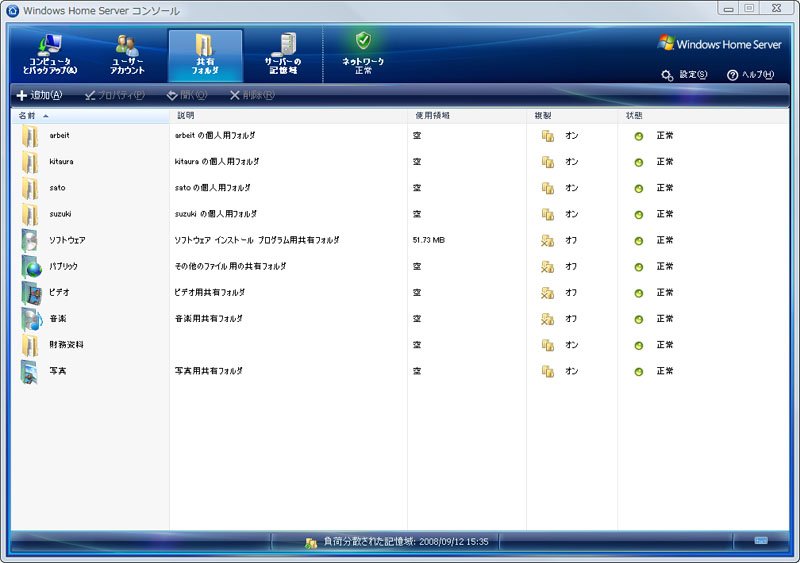800x563 pixels.
Task: Click green status icon in arbeit row
Action: [x=638, y=136]
